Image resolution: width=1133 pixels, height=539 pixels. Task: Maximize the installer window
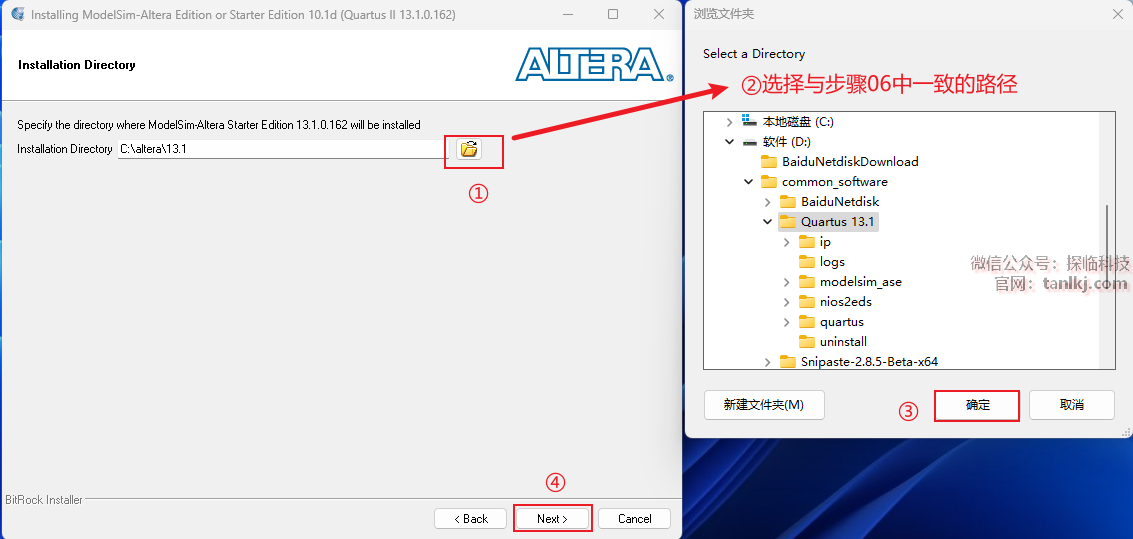(x=613, y=14)
